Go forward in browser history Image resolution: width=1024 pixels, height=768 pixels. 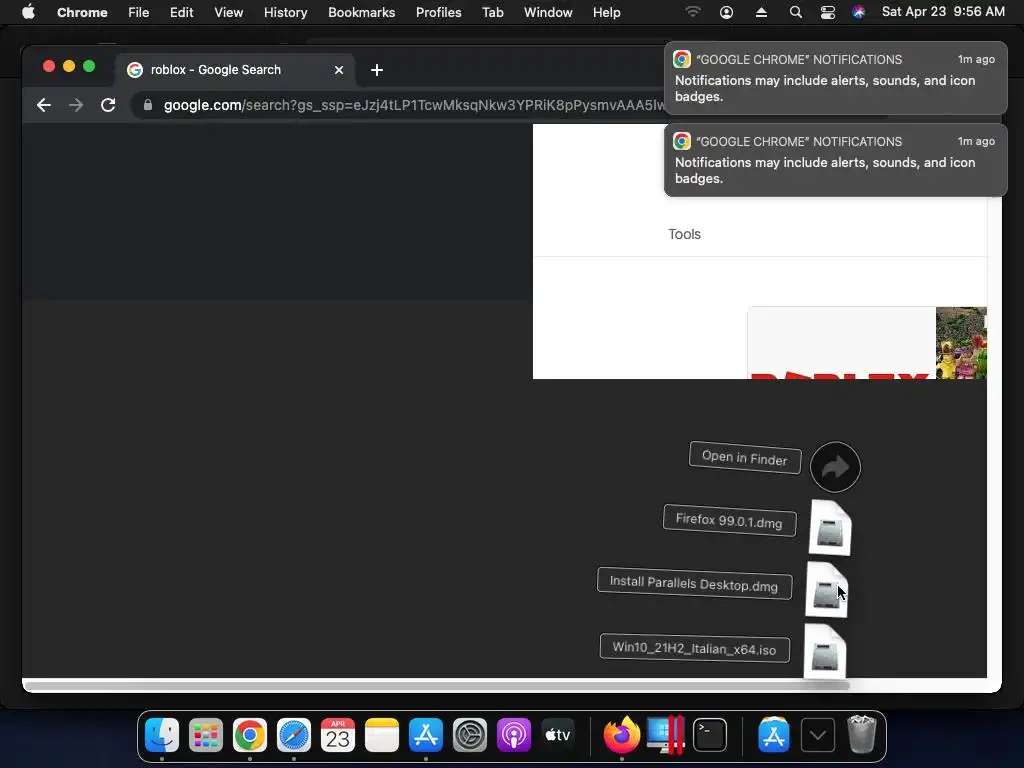[x=76, y=105]
